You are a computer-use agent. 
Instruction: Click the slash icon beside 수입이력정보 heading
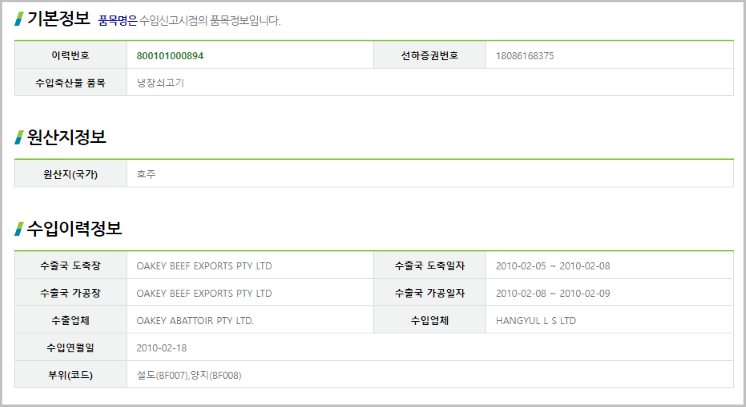(19, 229)
